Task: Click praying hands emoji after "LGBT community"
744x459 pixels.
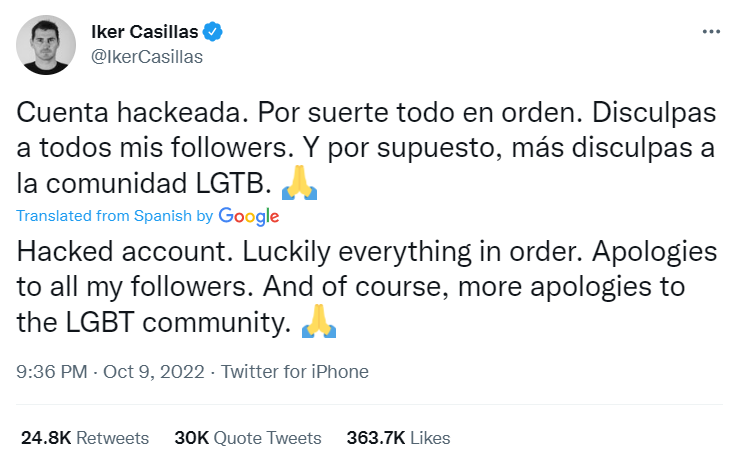Action: pyautogui.click(x=316, y=322)
